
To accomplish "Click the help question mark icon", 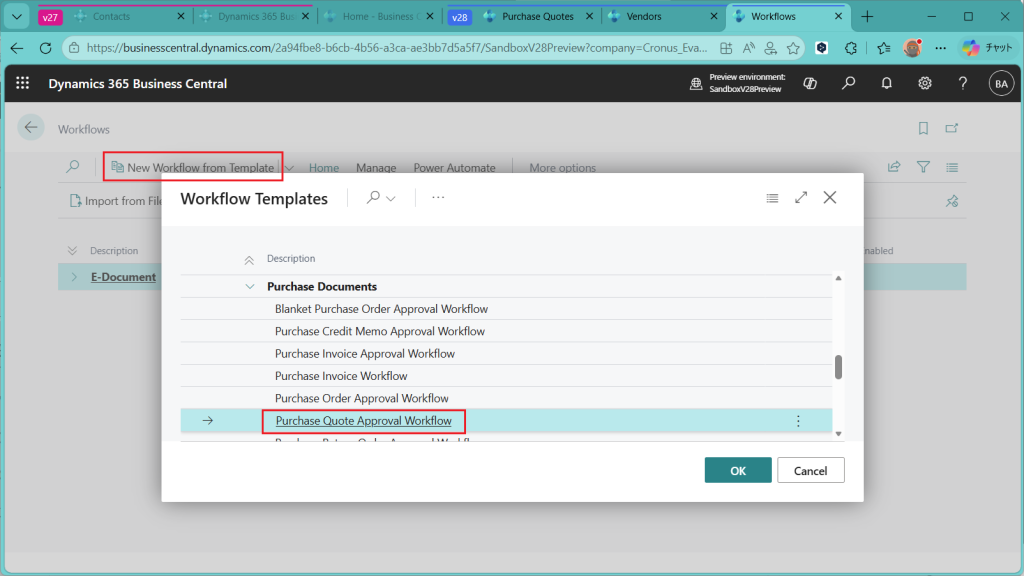I will click(963, 84).
